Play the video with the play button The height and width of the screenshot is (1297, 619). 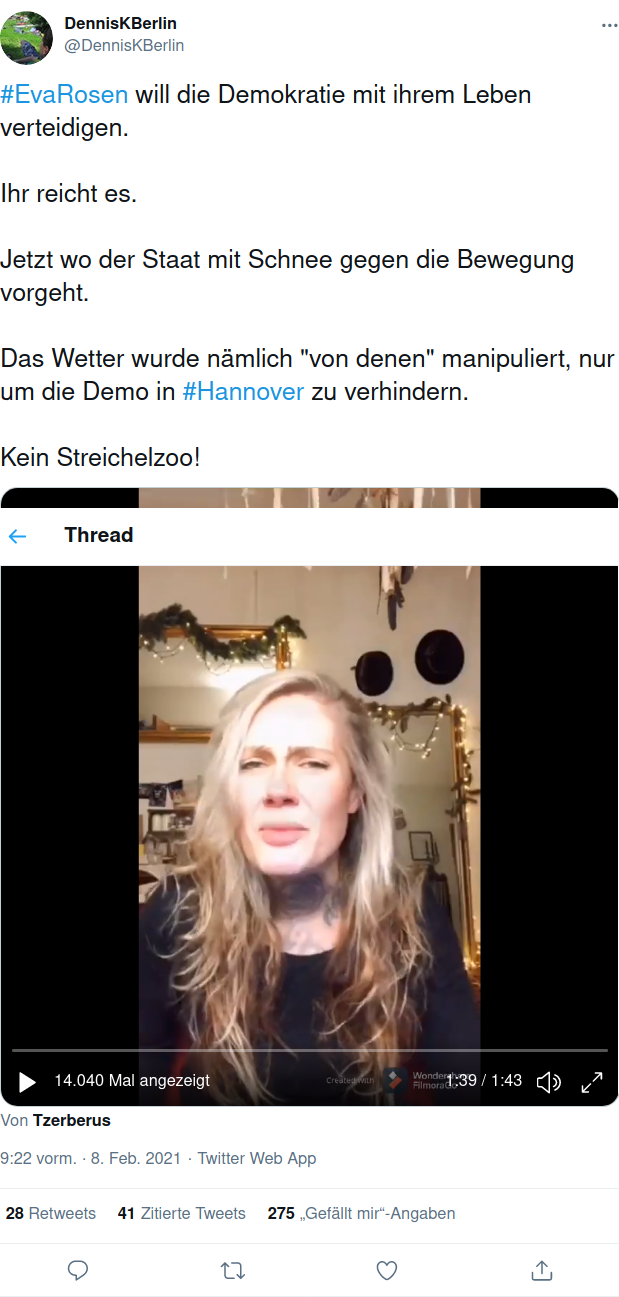(27, 1082)
